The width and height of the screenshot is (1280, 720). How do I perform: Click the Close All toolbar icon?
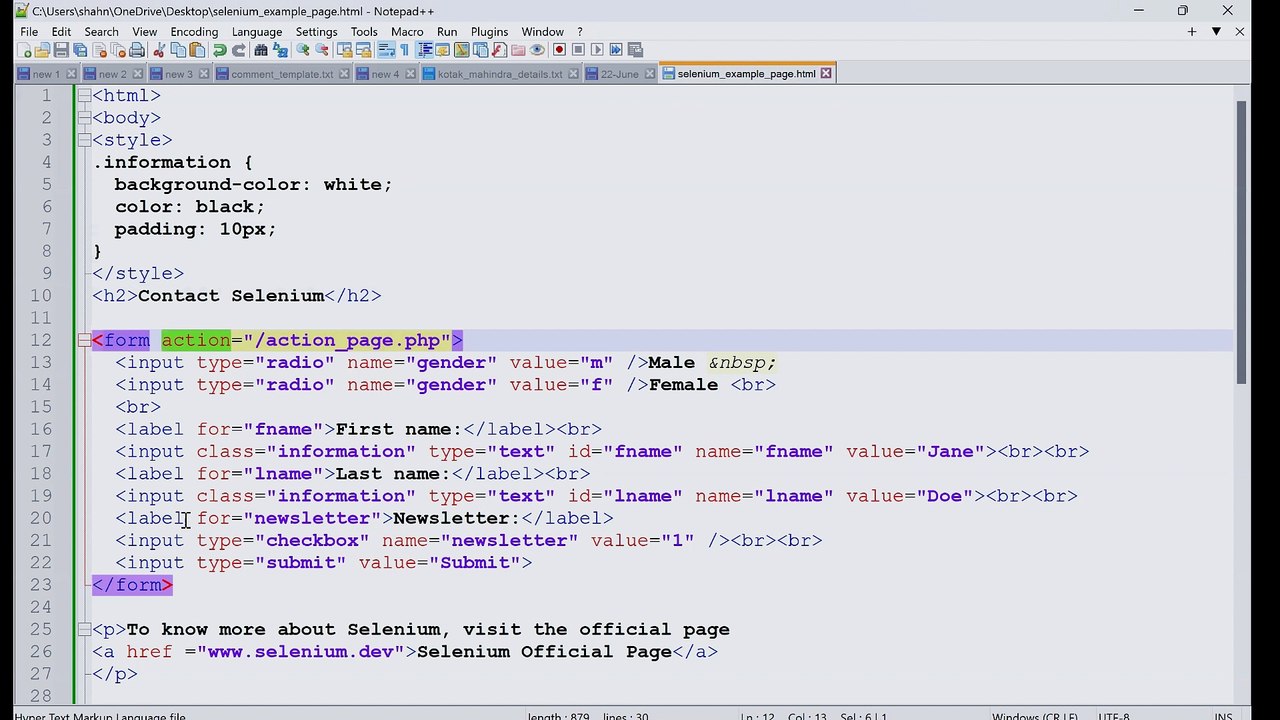point(118,50)
